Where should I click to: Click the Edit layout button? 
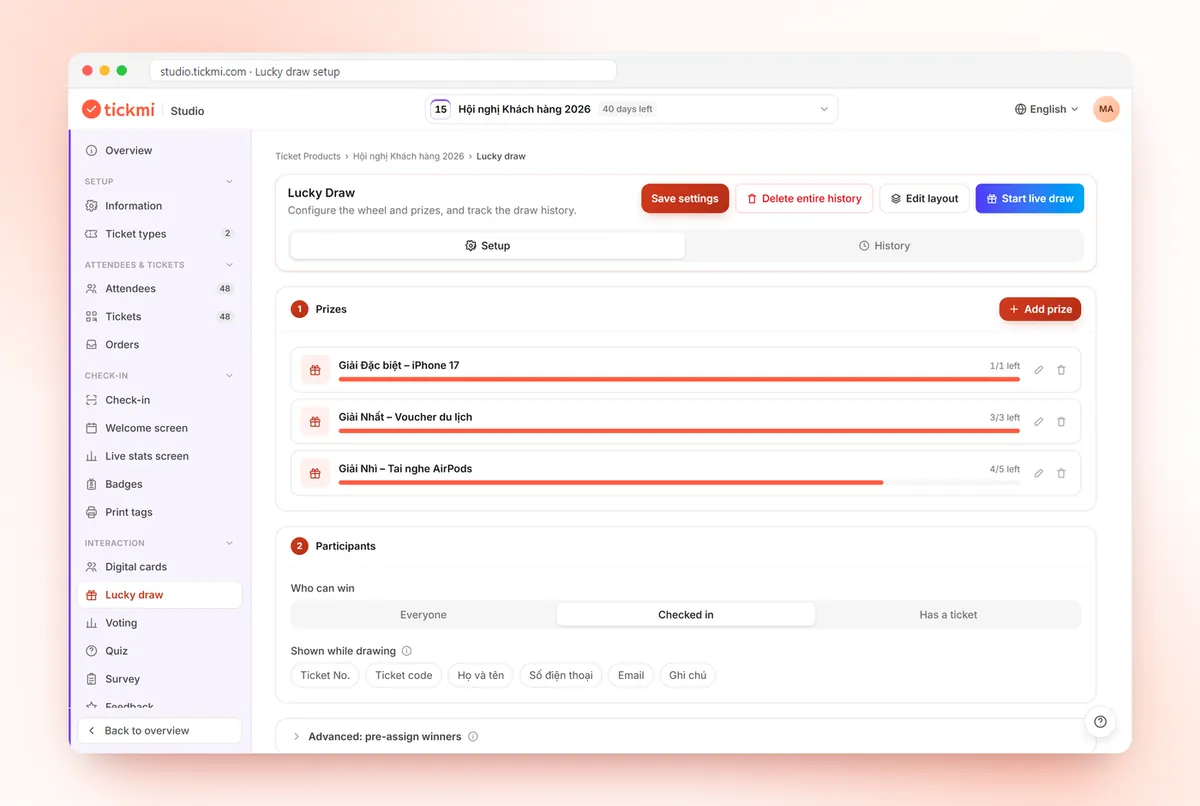click(x=925, y=198)
